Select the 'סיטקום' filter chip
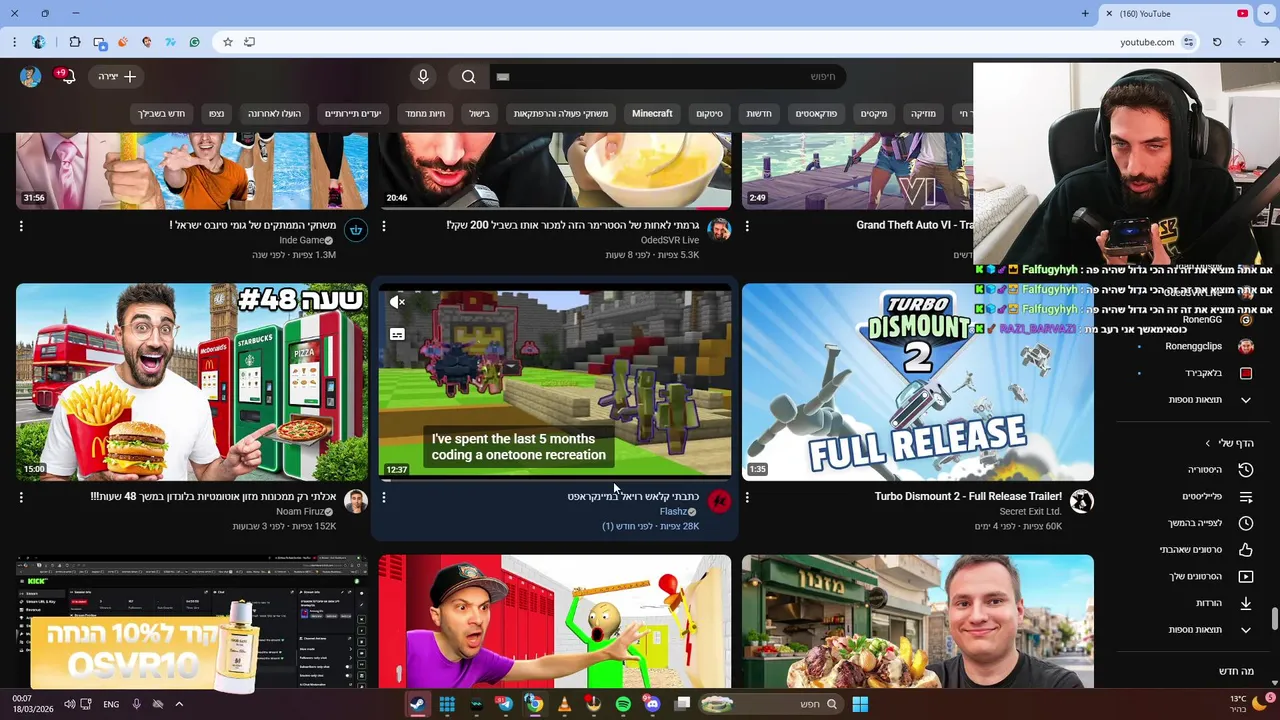This screenshot has width=1280, height=720. pos(709,114)
